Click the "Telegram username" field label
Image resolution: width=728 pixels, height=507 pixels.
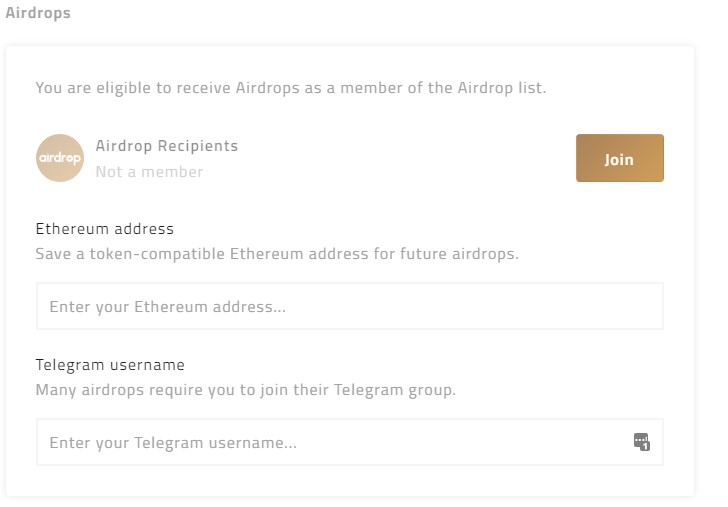click(110, 365)
